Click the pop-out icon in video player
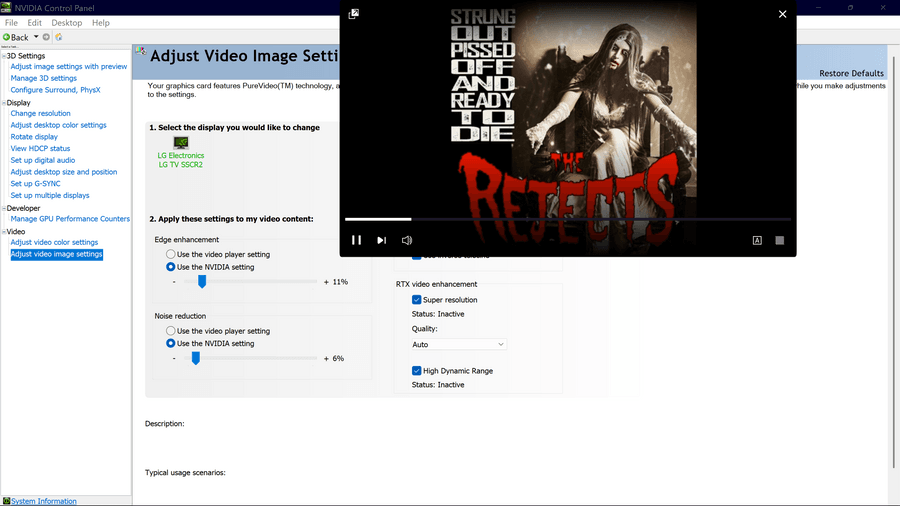The image size is (900, 506). [x=354, y=14]
